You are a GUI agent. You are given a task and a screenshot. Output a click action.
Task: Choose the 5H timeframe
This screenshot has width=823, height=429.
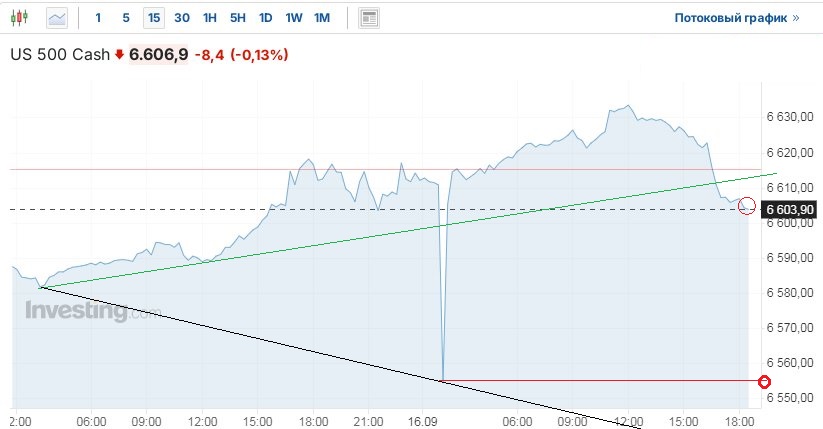[x=237, y=18]
